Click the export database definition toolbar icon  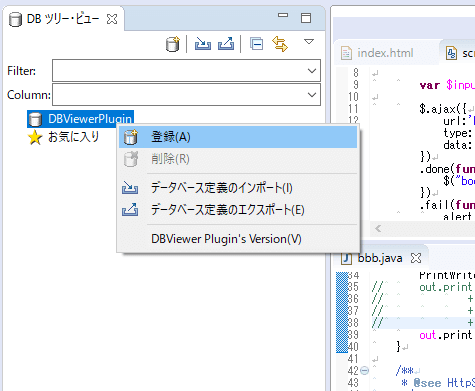click(226, 44)
